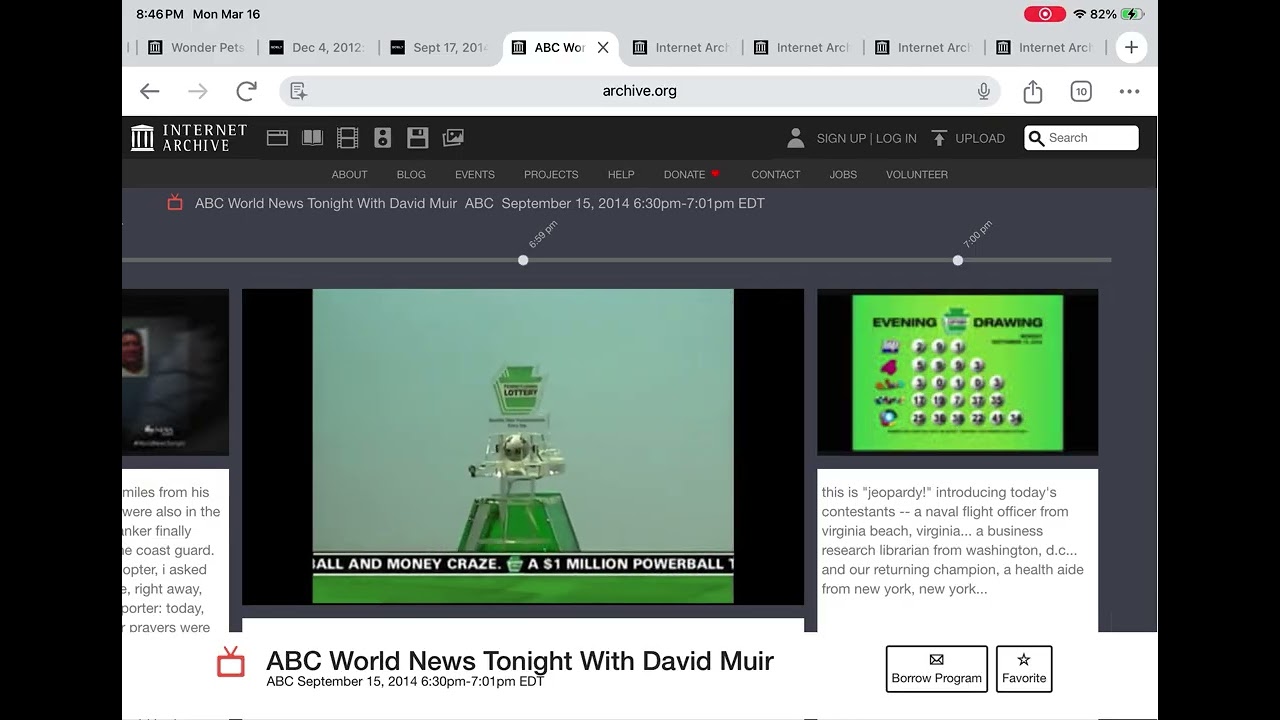The height and width of the screenshot is (720, 1280).
Task: Open the Video film-strip icon
Action: click(347, 138)
